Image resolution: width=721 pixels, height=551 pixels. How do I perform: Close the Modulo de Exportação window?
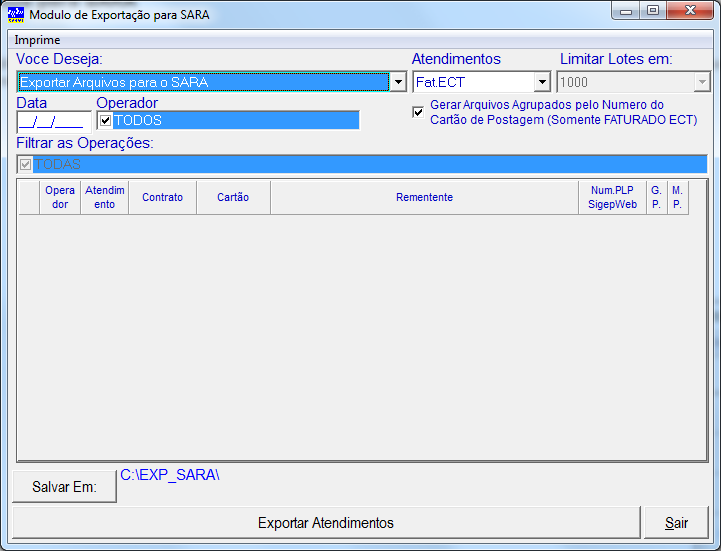click(x=690, y=11)
